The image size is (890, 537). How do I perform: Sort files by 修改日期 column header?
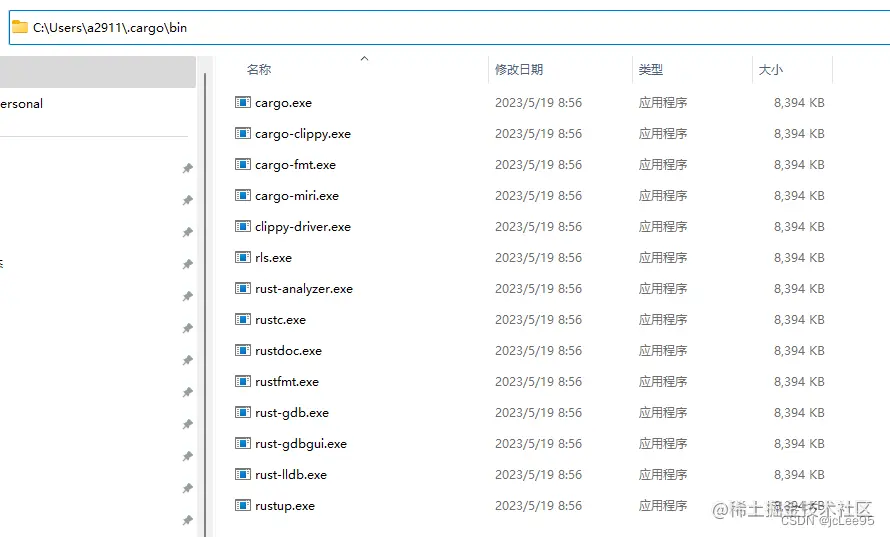(x=519, y=69)
